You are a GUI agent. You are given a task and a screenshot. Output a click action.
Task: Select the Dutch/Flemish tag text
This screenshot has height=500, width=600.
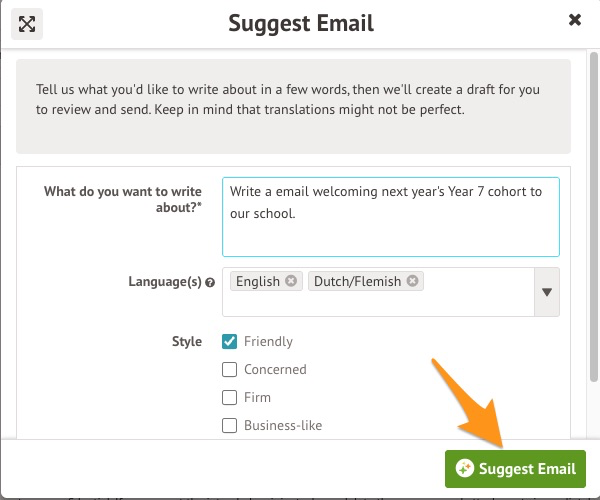coord(357,281)
